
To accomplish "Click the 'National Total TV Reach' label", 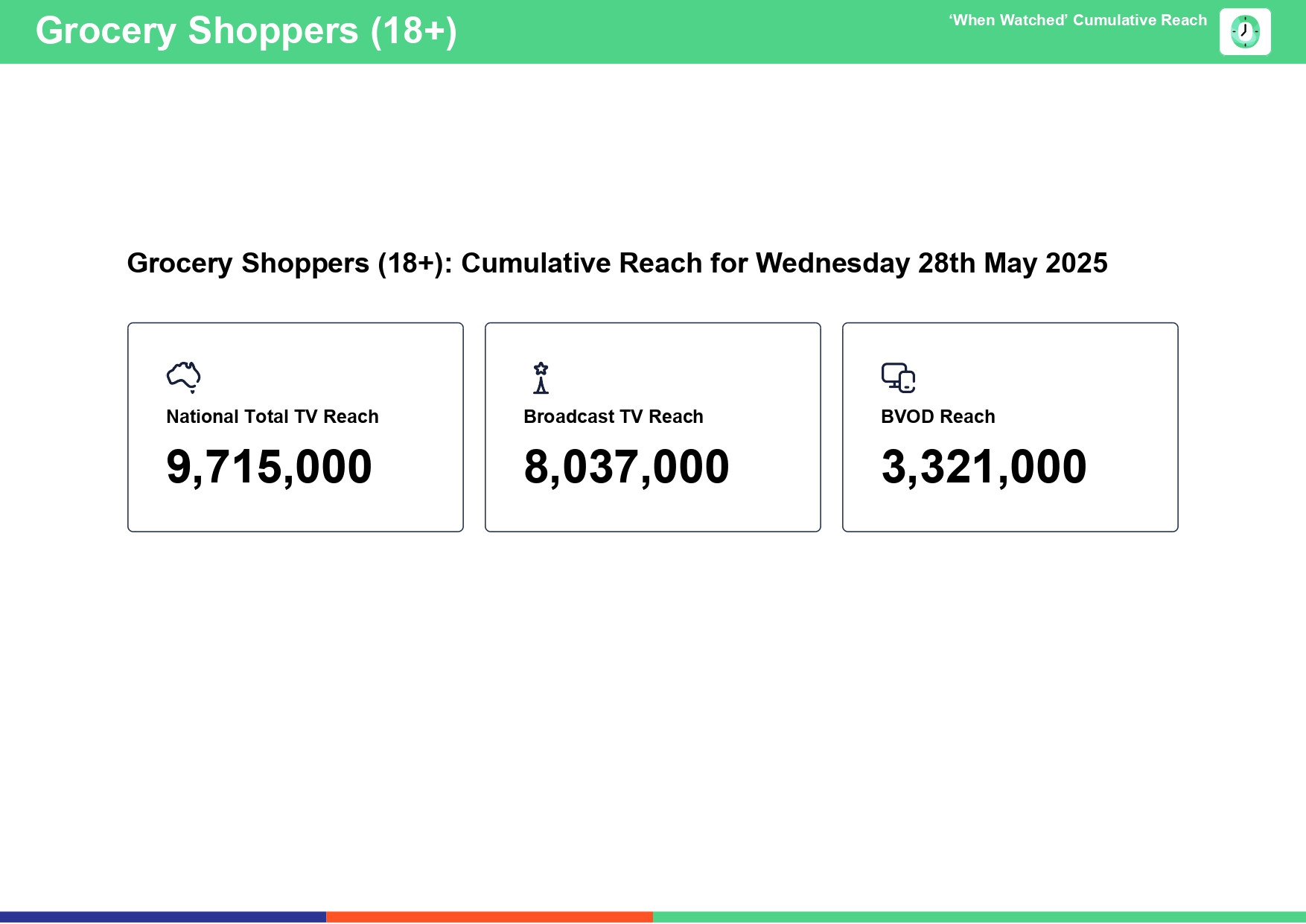I will point(272,417).
